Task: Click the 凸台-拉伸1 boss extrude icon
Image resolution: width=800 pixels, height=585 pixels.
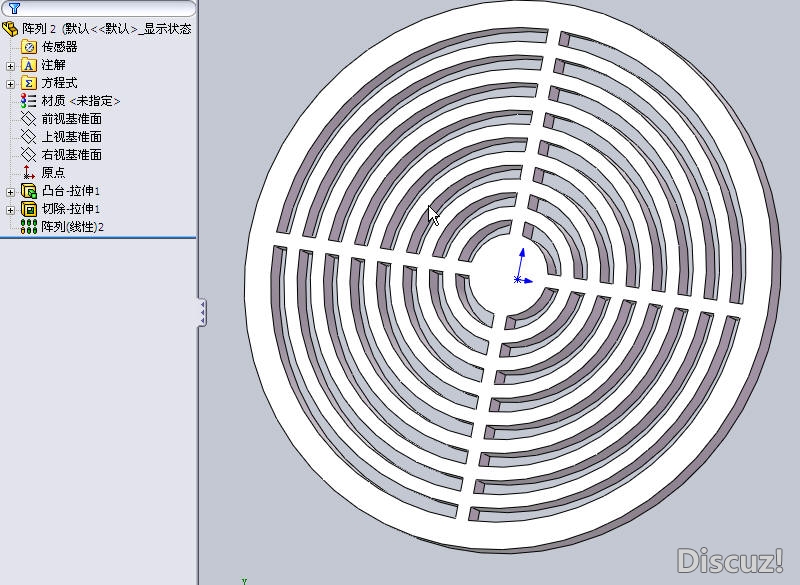Action: [29, 191]
